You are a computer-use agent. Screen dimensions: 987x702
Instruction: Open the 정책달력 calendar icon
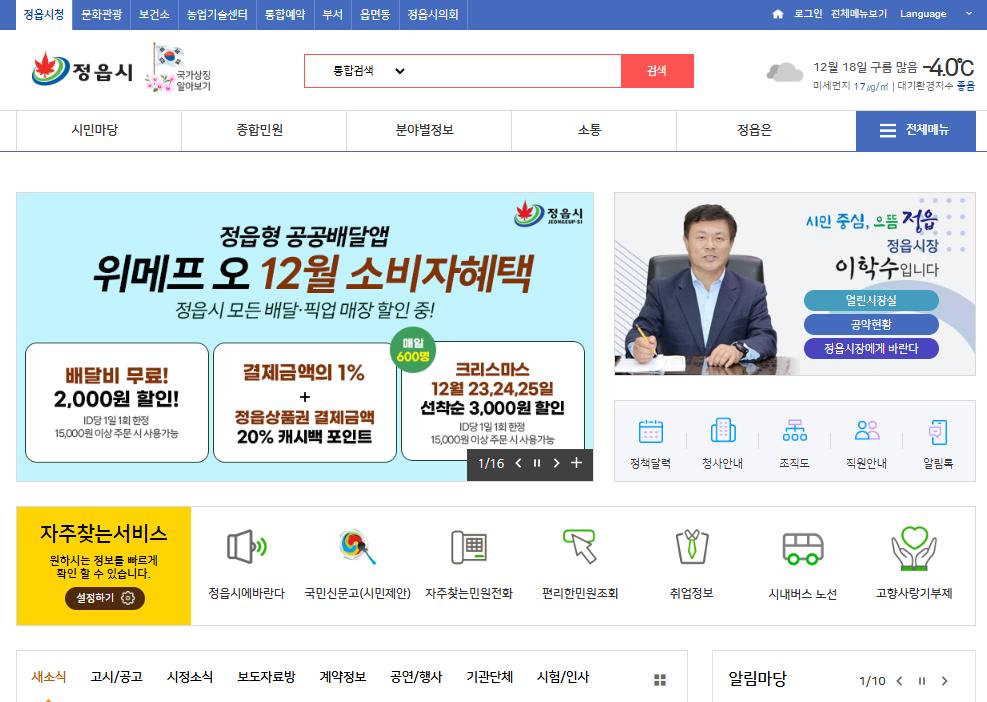click(650, 432)
